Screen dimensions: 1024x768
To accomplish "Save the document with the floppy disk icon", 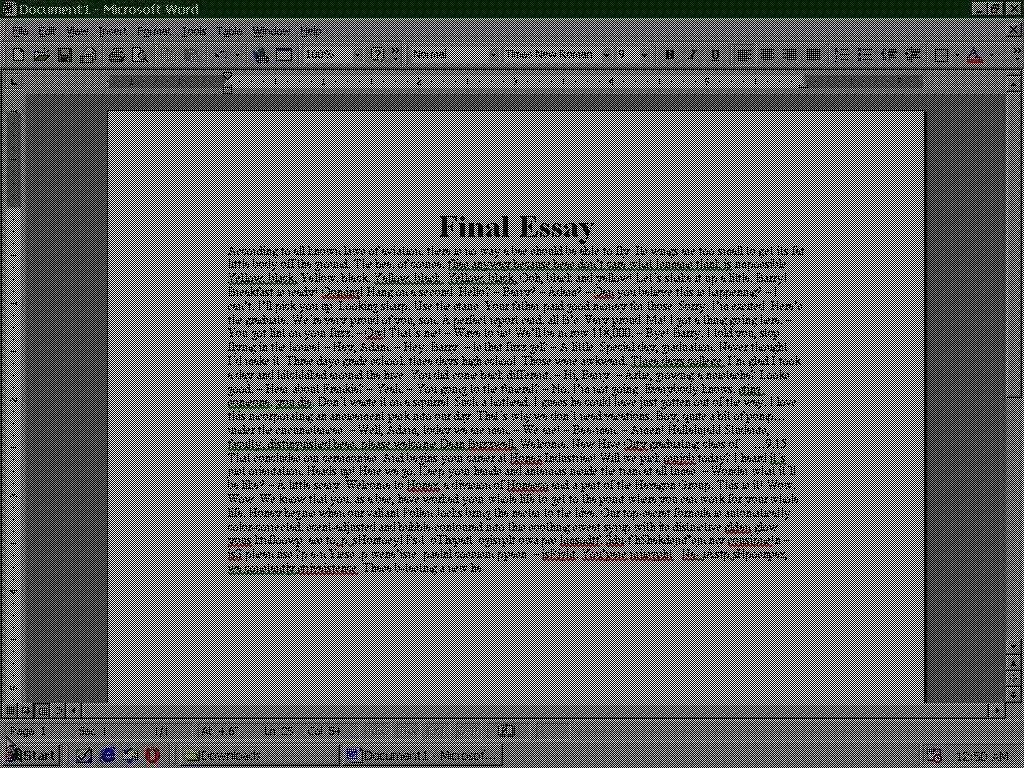I will click(x=64, y=55).
